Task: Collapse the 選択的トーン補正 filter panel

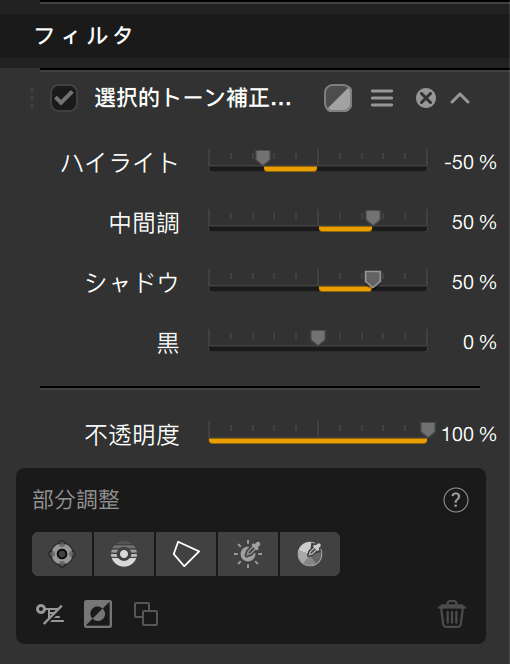Action: pyautogui.click(x=460, y=98)
